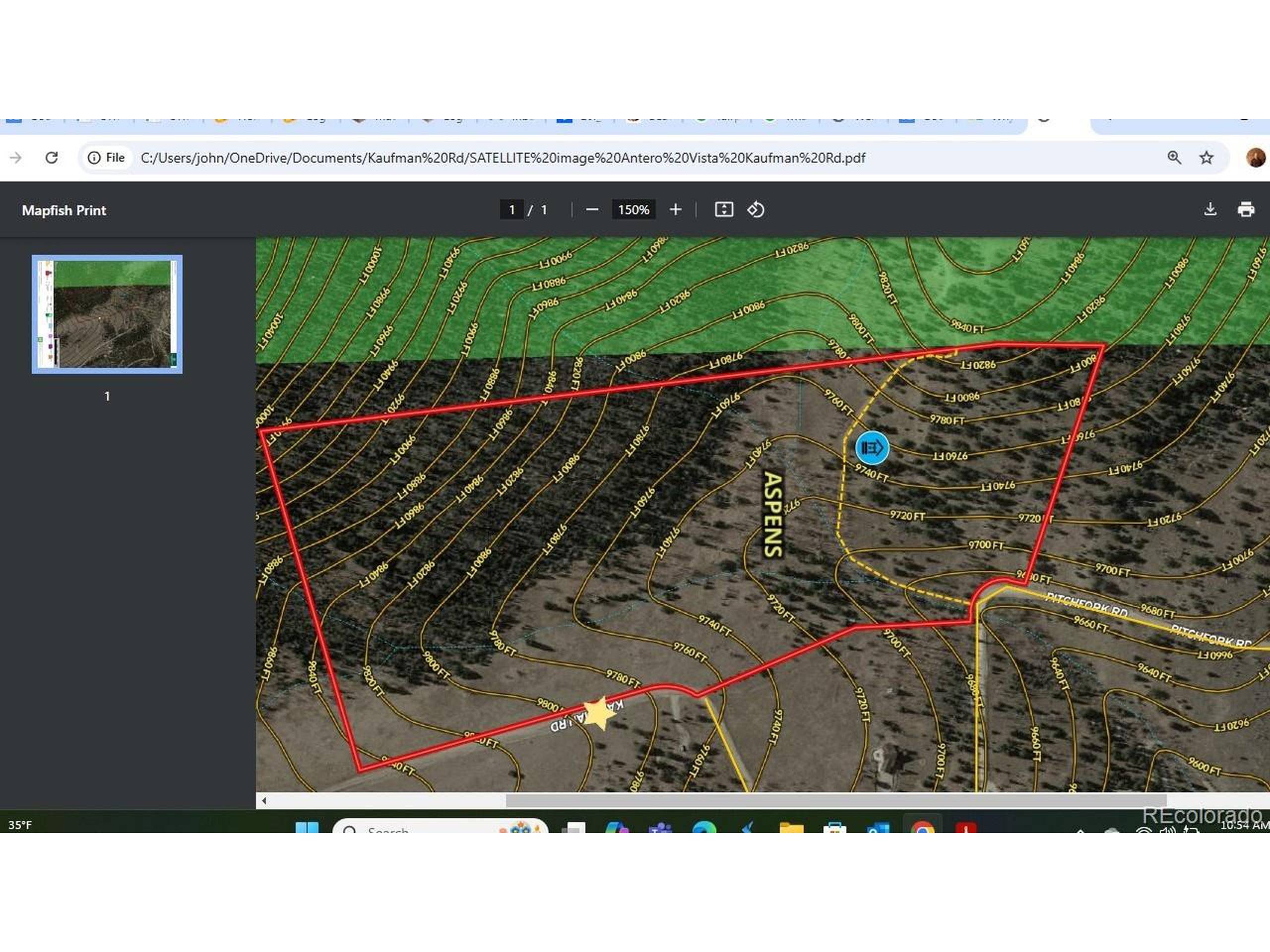This screenshot has width=1270, height=952.
Task: Open the File site information chip
Action: coord(106,158)
